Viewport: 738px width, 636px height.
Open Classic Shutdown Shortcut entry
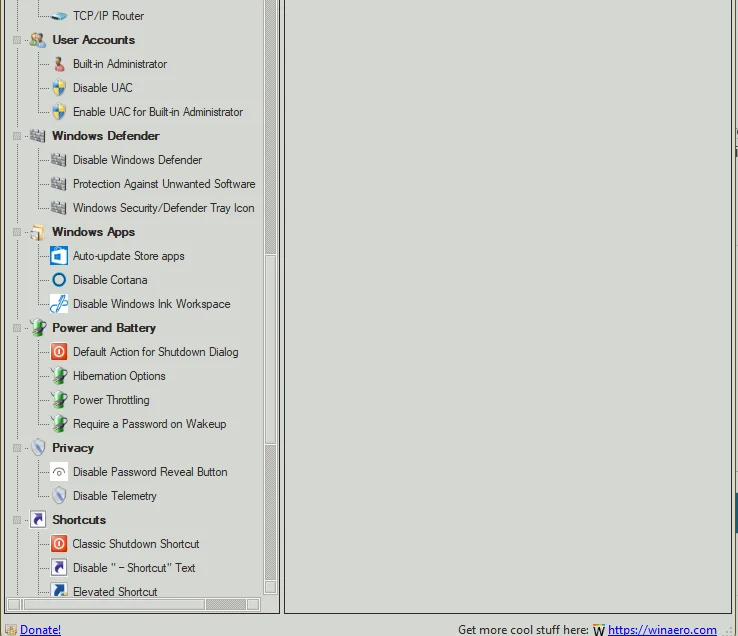136,544
